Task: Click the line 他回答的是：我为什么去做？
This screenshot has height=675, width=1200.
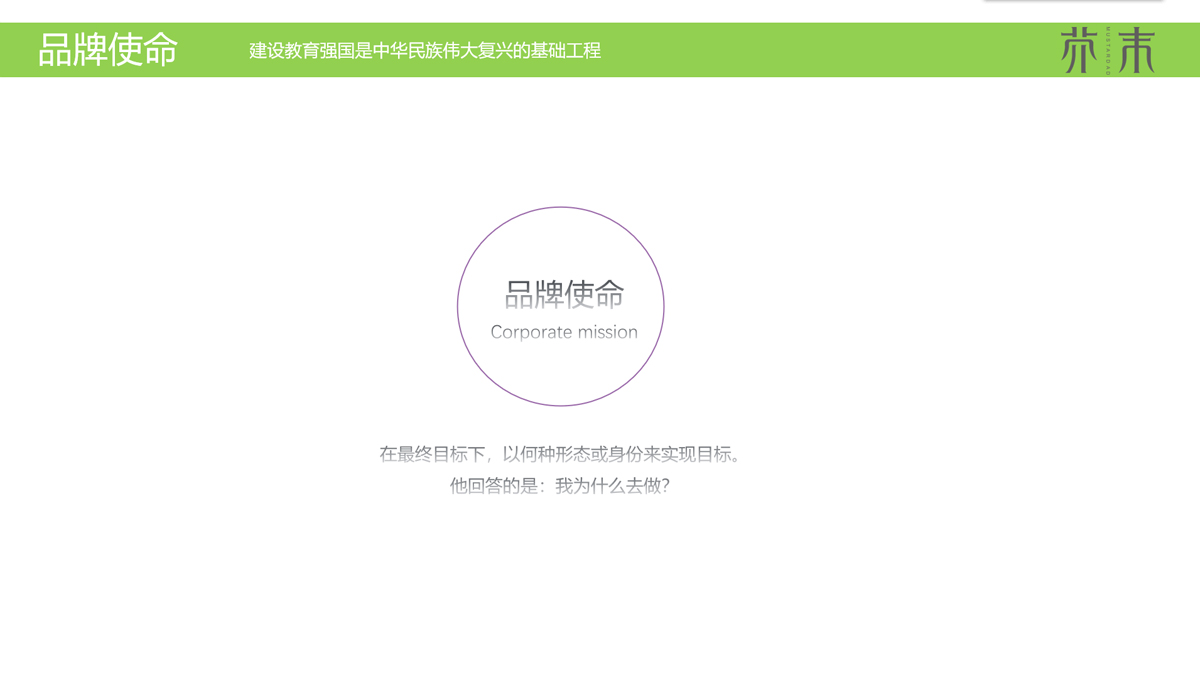Action: [560, 486]
